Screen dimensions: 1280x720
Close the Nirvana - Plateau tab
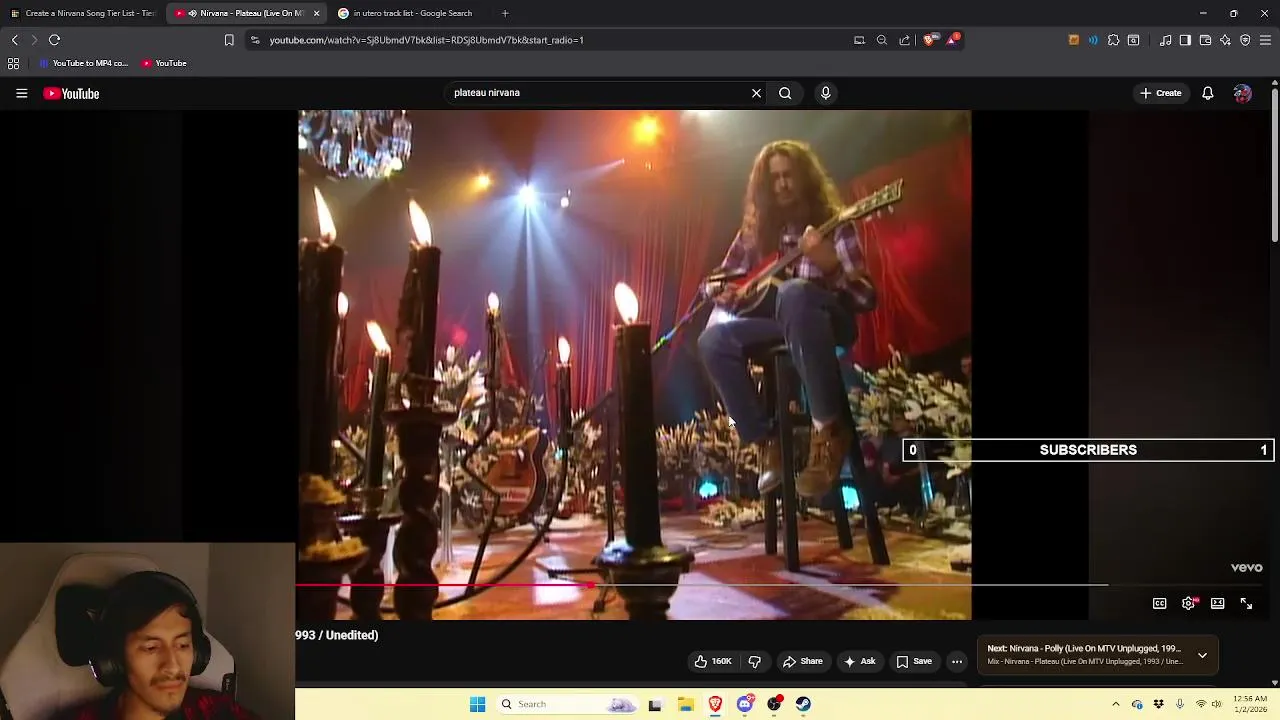point(317,13)
